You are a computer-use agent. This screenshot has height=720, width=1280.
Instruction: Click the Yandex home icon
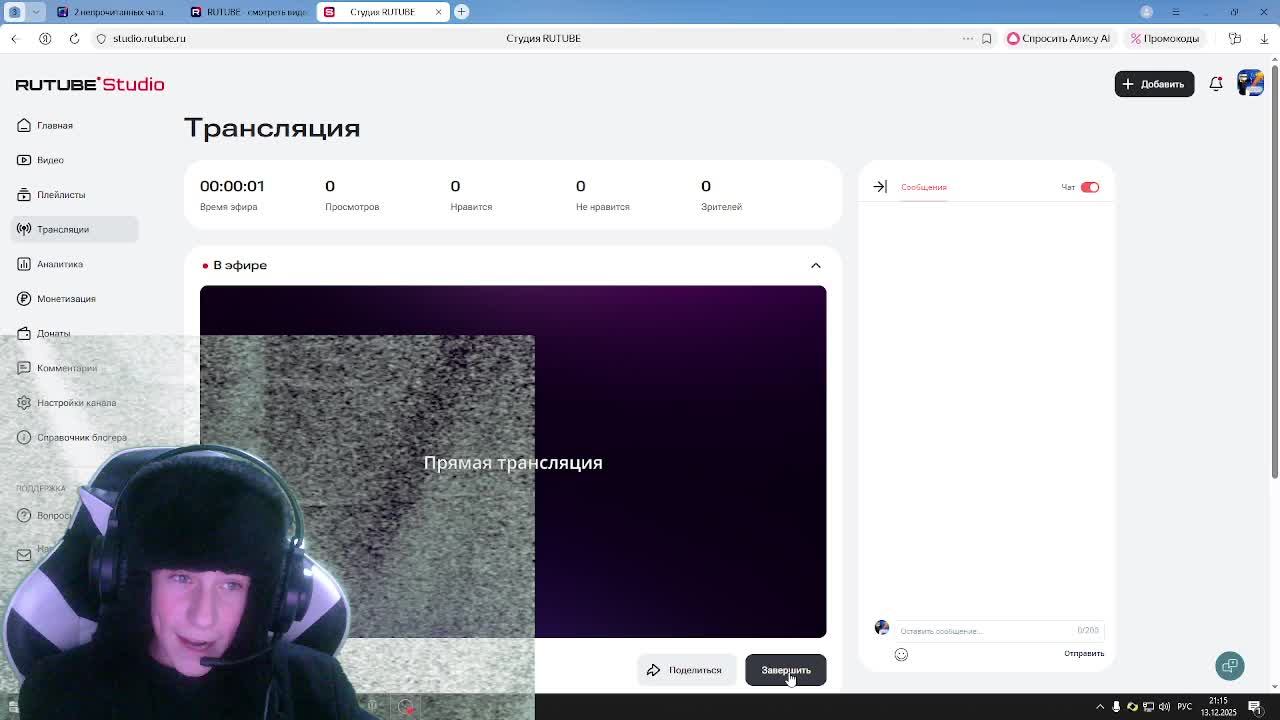(x=45, y=38)
